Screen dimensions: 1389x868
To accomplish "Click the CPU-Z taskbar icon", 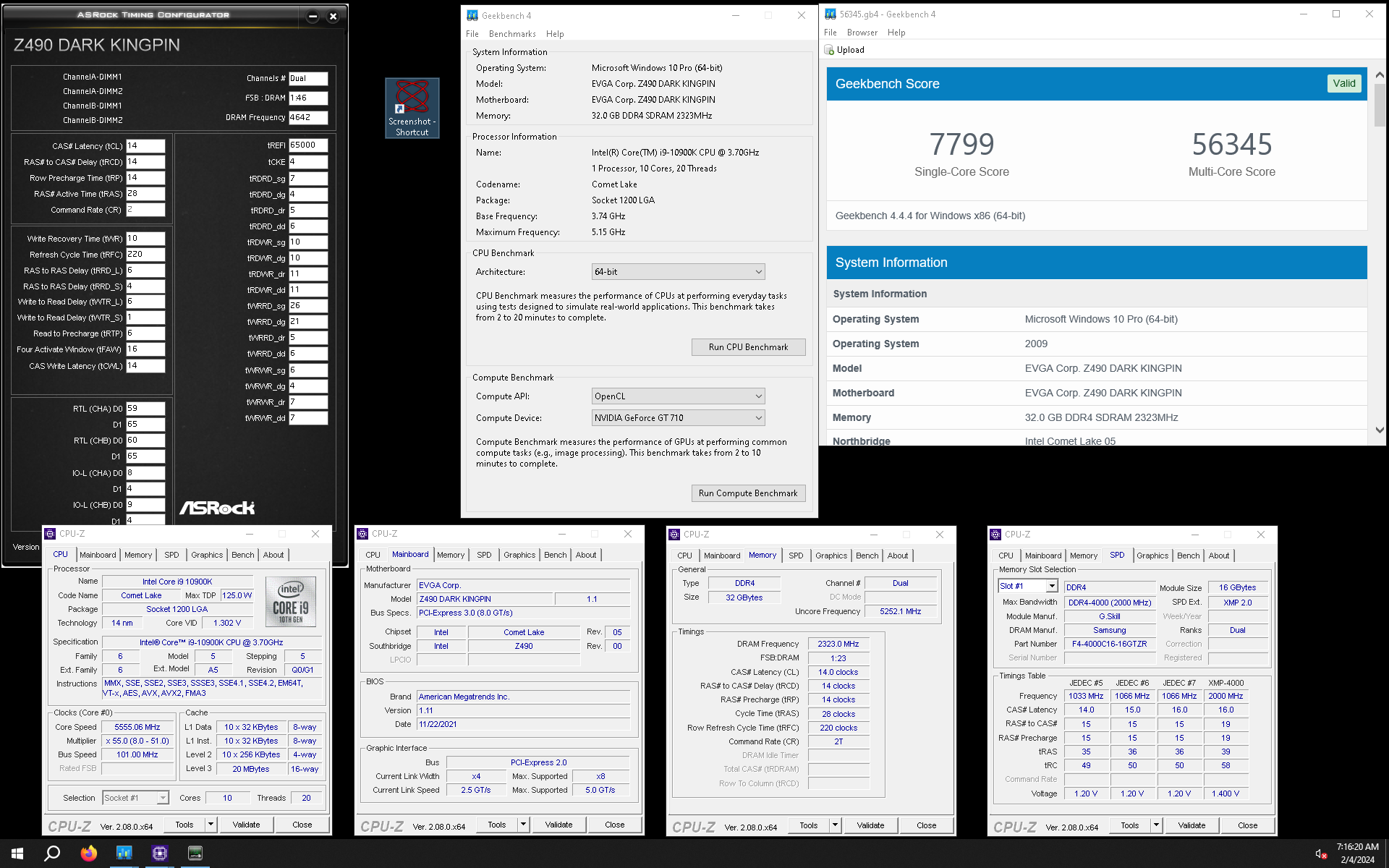I will click(x=160, y=854).
